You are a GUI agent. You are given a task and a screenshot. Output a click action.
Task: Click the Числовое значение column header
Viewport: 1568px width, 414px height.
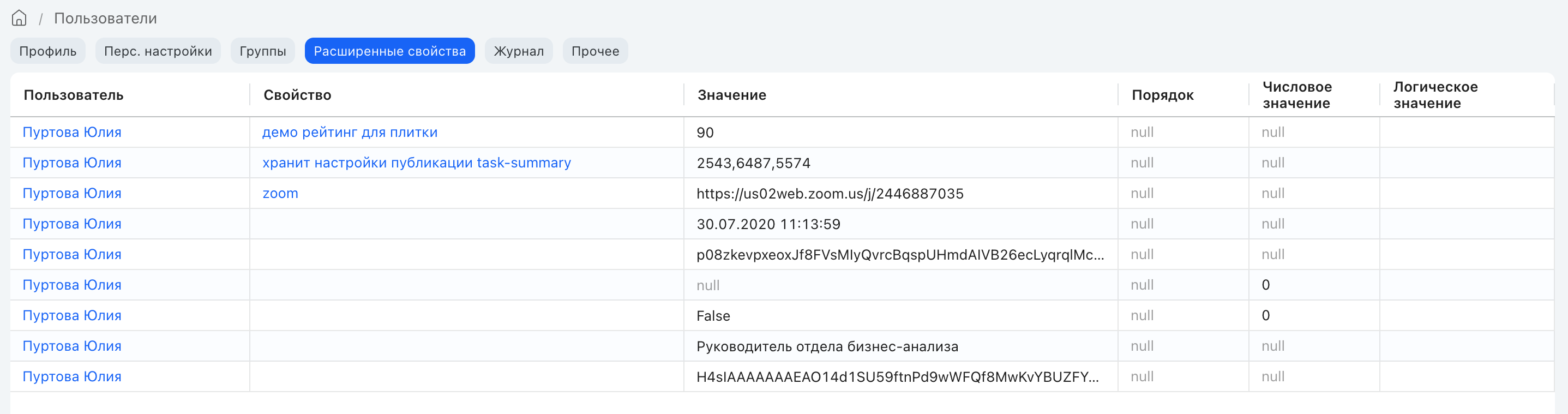click(x=1297, y=95)
